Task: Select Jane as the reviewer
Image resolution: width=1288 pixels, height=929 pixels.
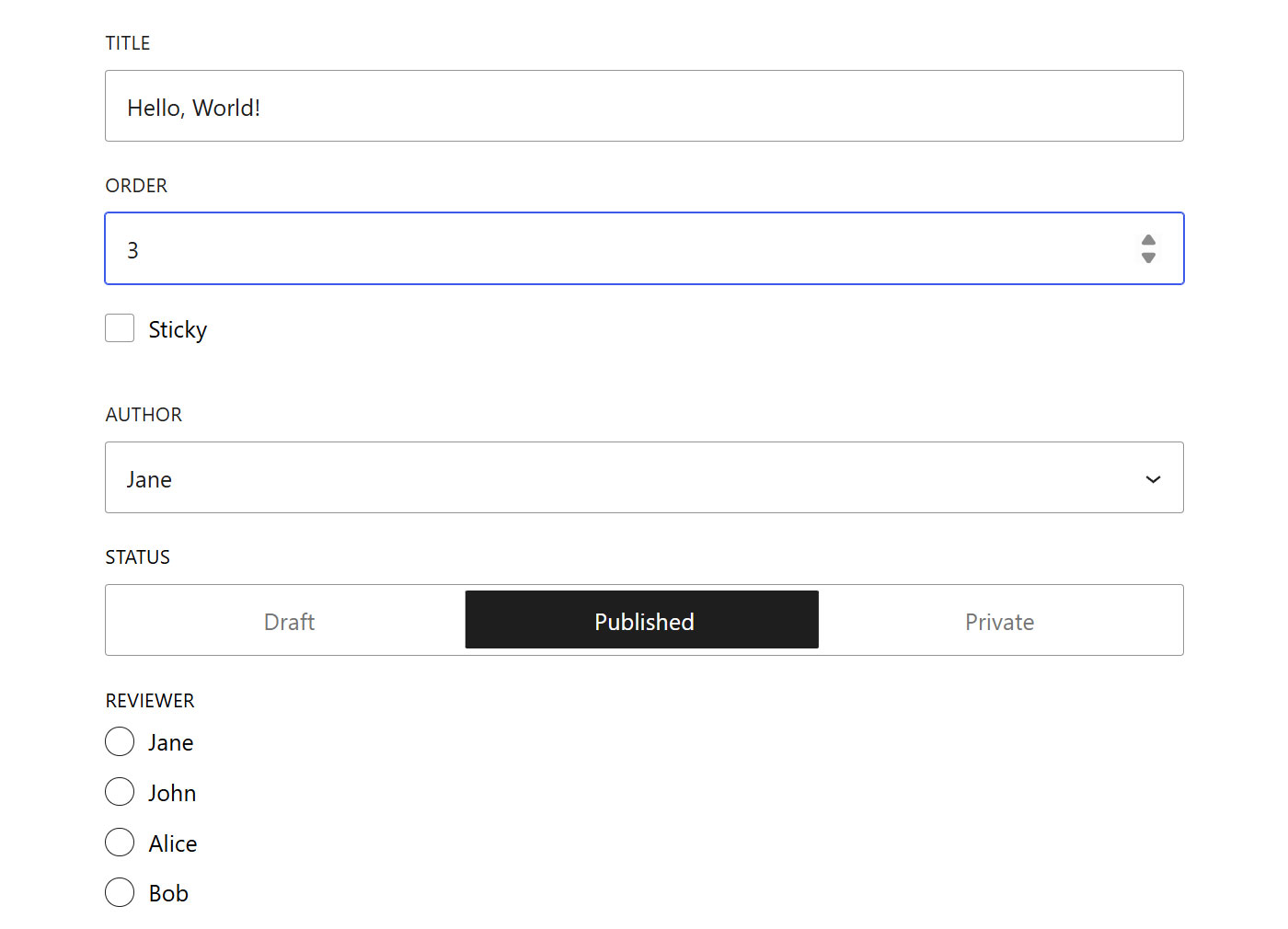Action: [x=119, y=741]
